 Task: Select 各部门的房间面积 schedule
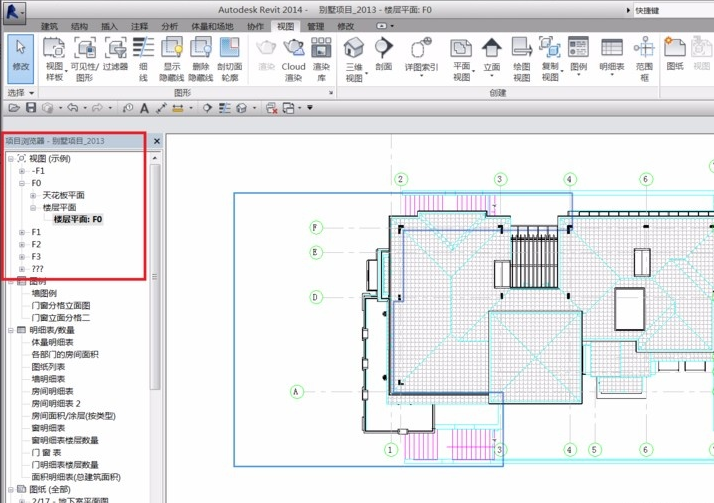65,355
